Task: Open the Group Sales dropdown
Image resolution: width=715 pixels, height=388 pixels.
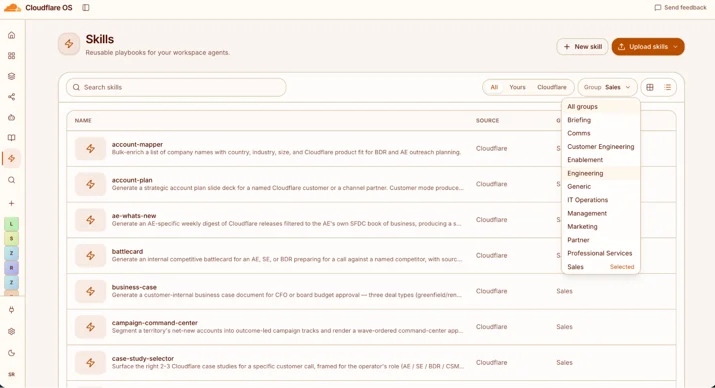Action: pyautogui.click(x=607, y=87)
